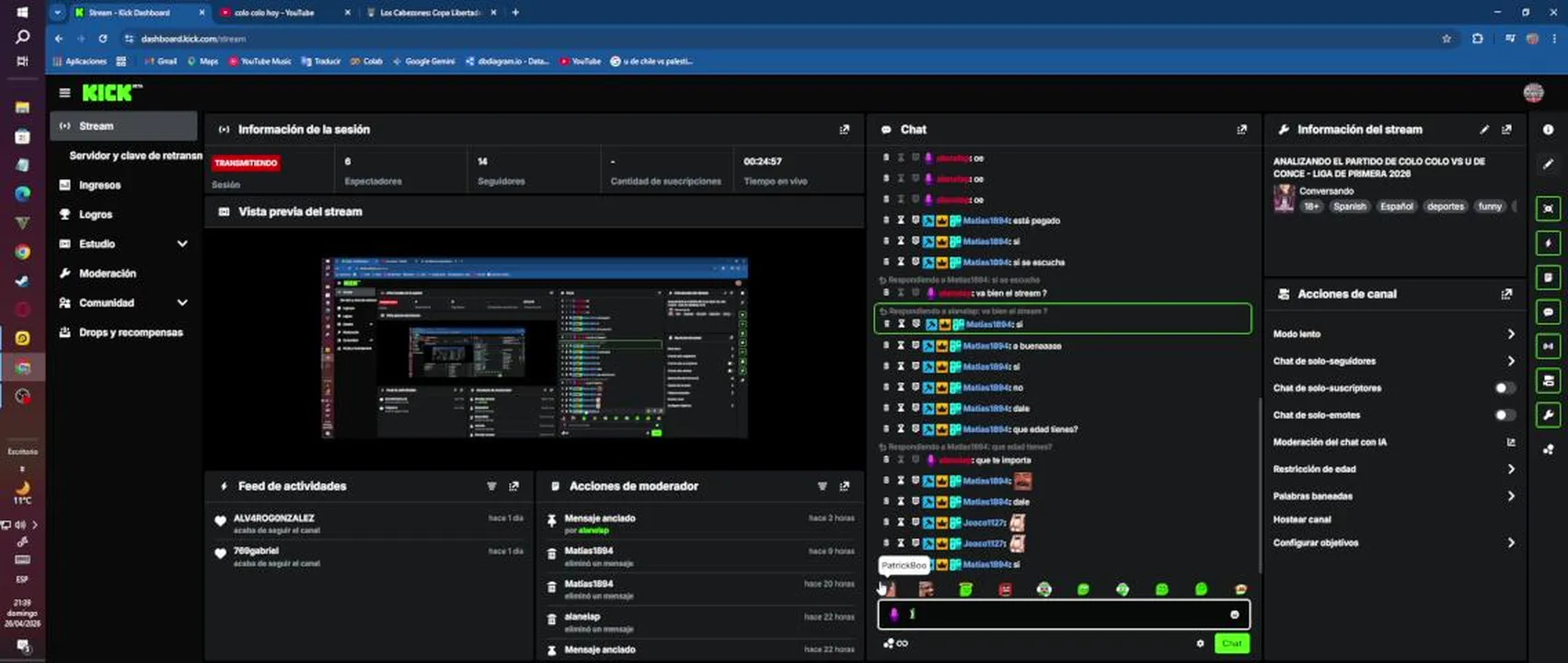Image resolution: width=1568 pixels, height=663 pixels.
Task: Toggle the activity feed lightning icon in right sidebar
Action: [1549, 243]
